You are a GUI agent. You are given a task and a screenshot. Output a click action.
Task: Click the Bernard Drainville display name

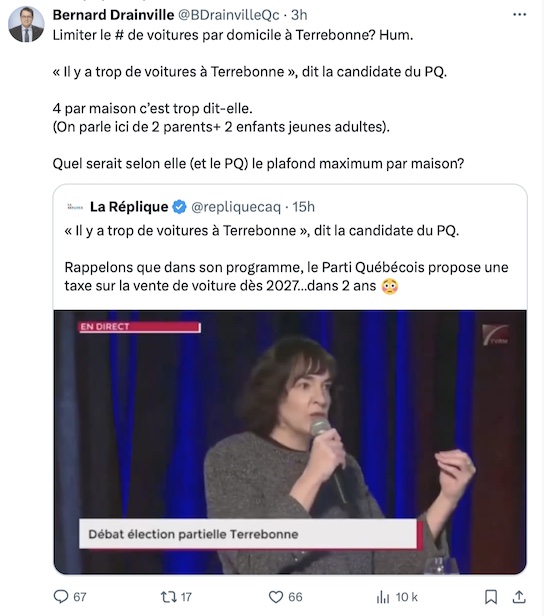pos(113,15)
